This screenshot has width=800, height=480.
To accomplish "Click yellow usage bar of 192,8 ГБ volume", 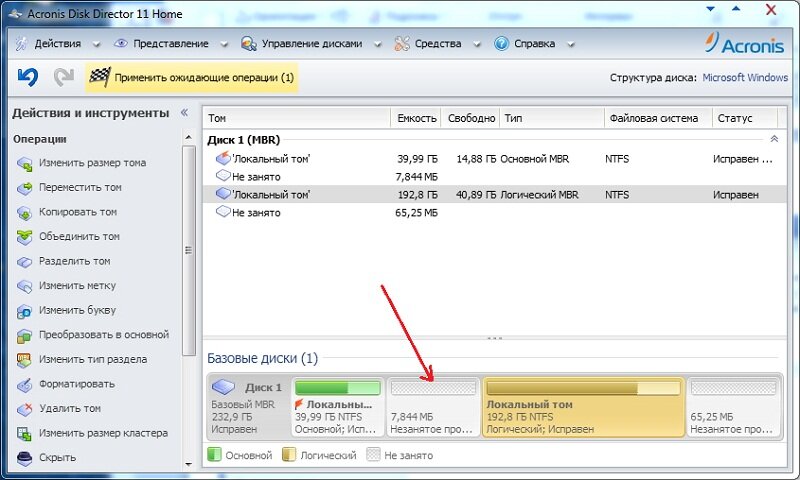I will pyautogui.click(x=583, y=389).
